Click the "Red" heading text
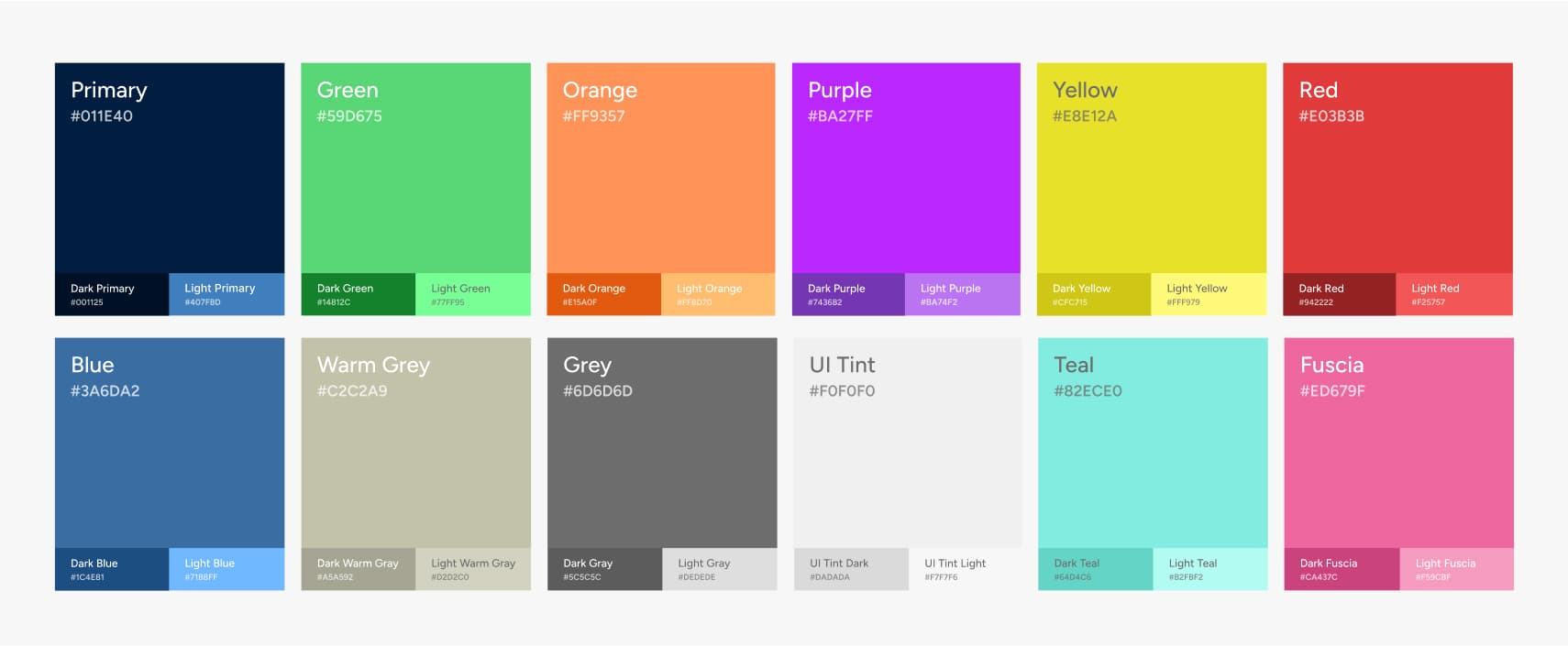This screenshot has height=646, width=1568. [x=1319, y=90]
